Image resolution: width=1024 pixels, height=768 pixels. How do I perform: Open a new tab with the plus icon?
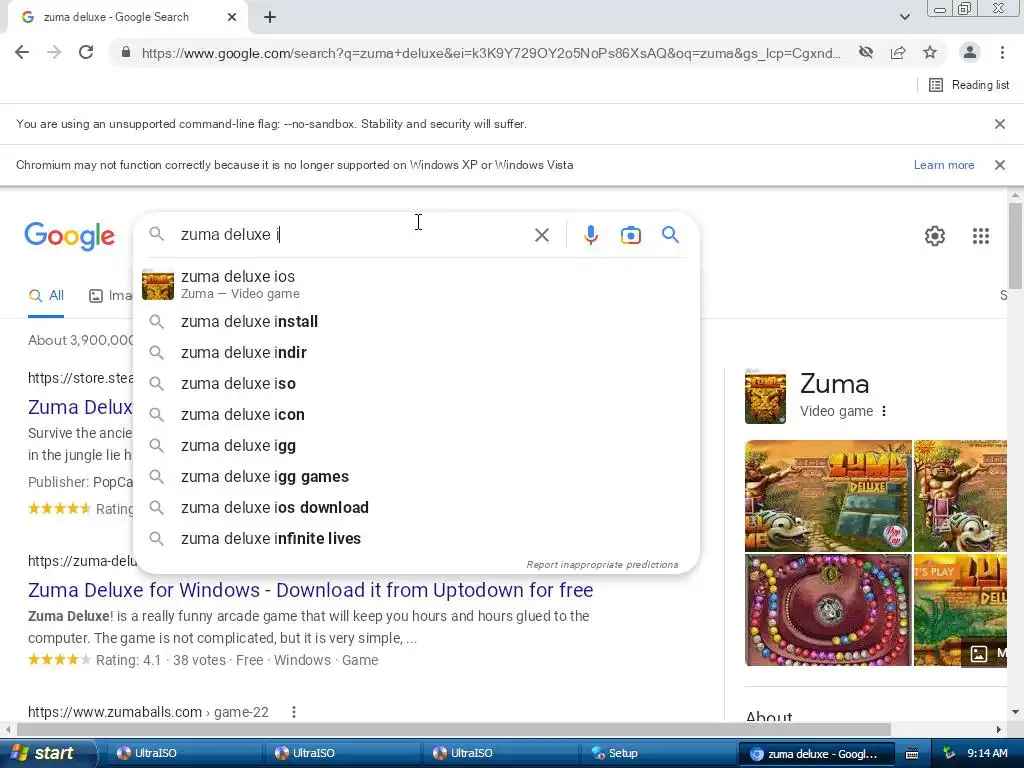270,18
